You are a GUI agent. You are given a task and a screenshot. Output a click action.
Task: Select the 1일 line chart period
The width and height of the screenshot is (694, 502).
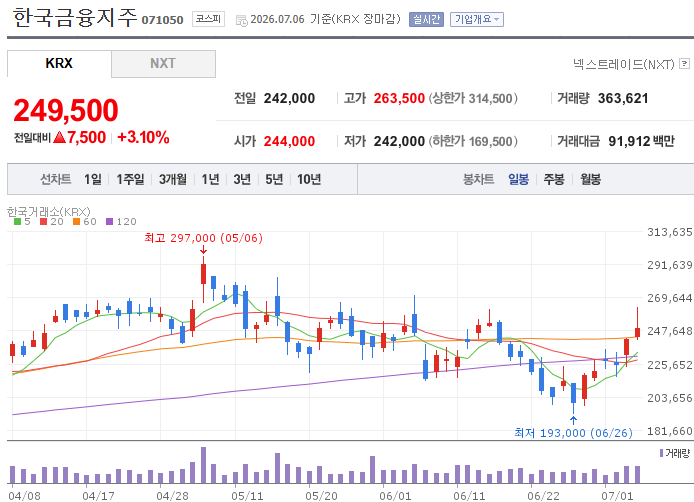[93, 179]
